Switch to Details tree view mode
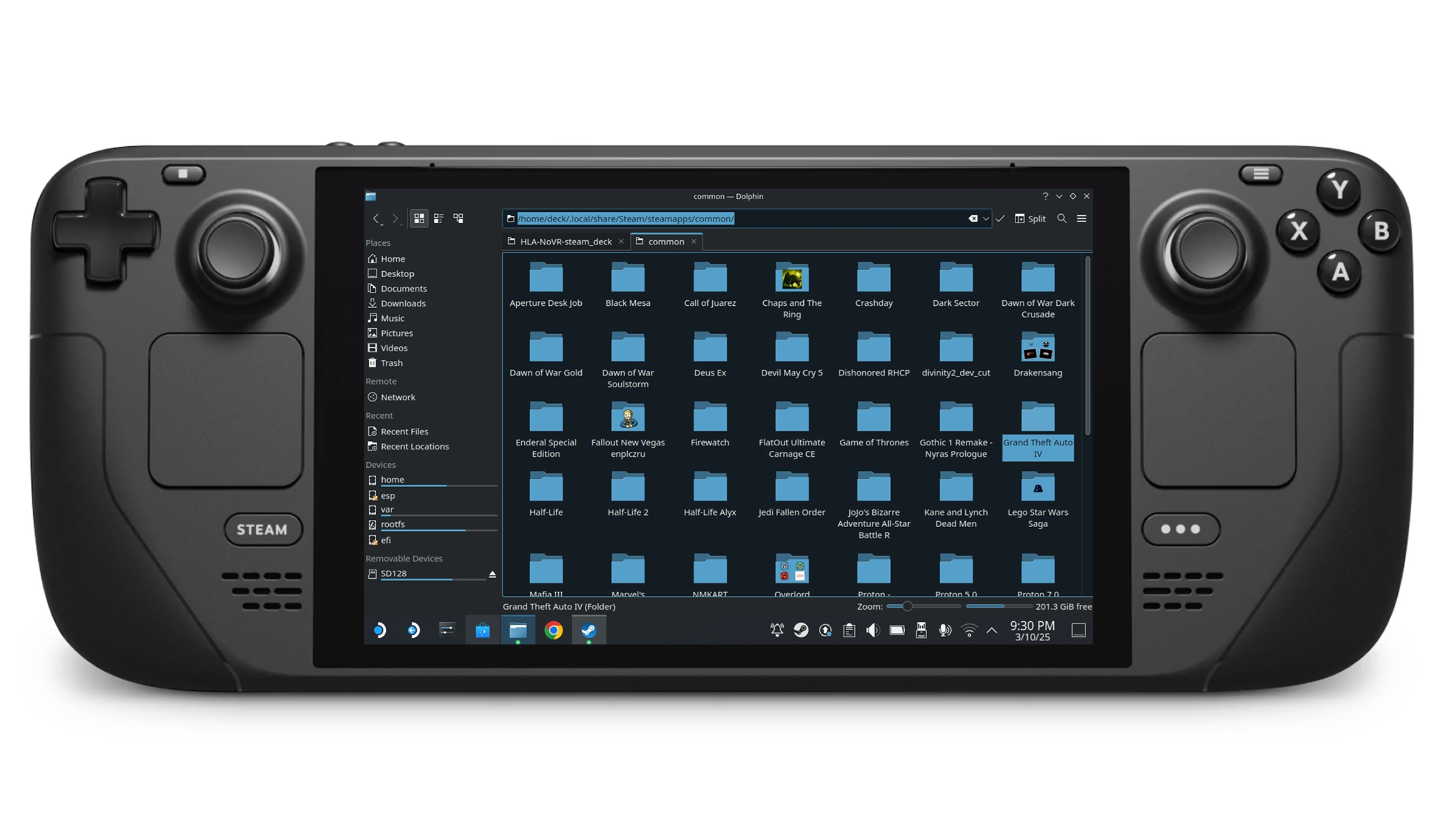The height and width of the screenshot is (819, 1456). click(x=459, y=218)
